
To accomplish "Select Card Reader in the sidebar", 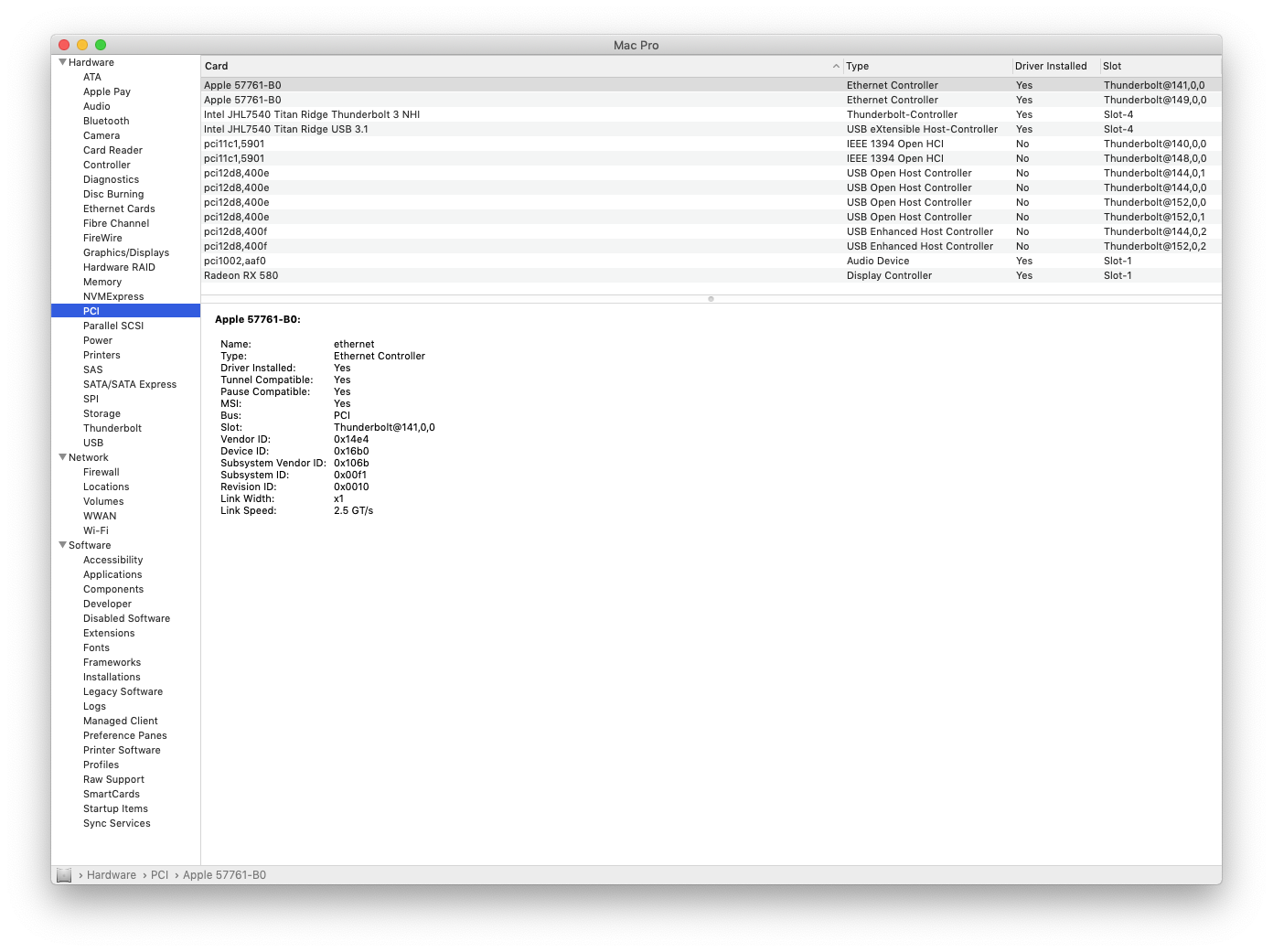I will click(x=113, y=150).
